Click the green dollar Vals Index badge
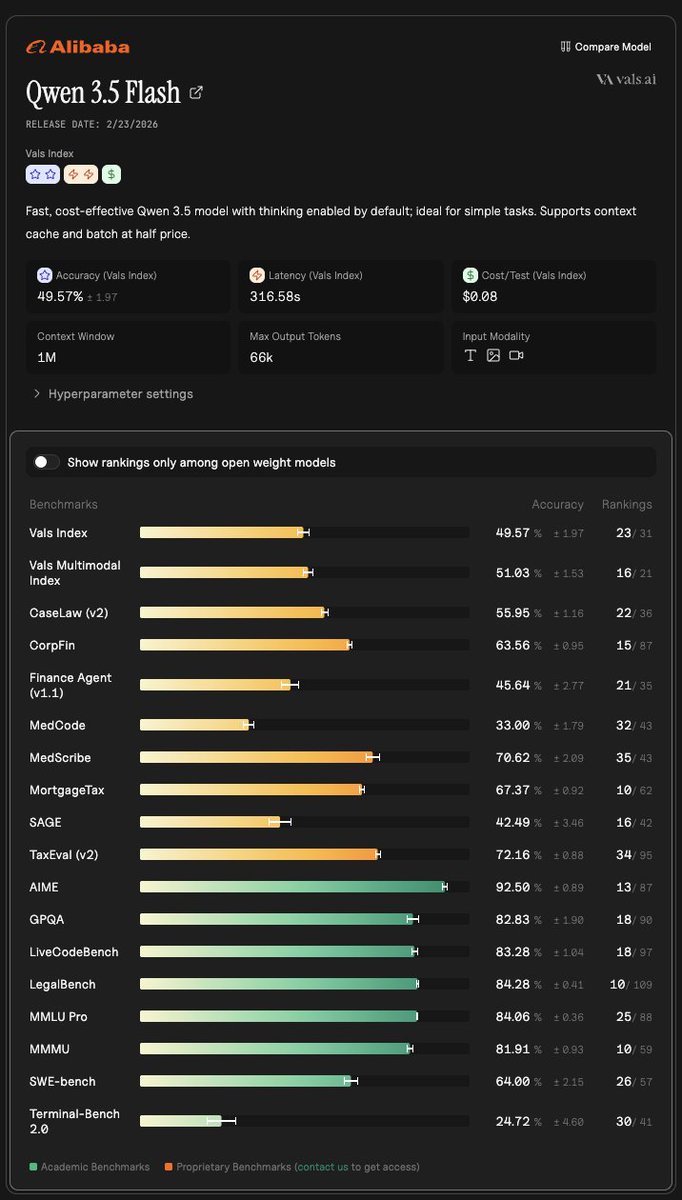This screenshot has height=1200, width=682. pos(111,174)
